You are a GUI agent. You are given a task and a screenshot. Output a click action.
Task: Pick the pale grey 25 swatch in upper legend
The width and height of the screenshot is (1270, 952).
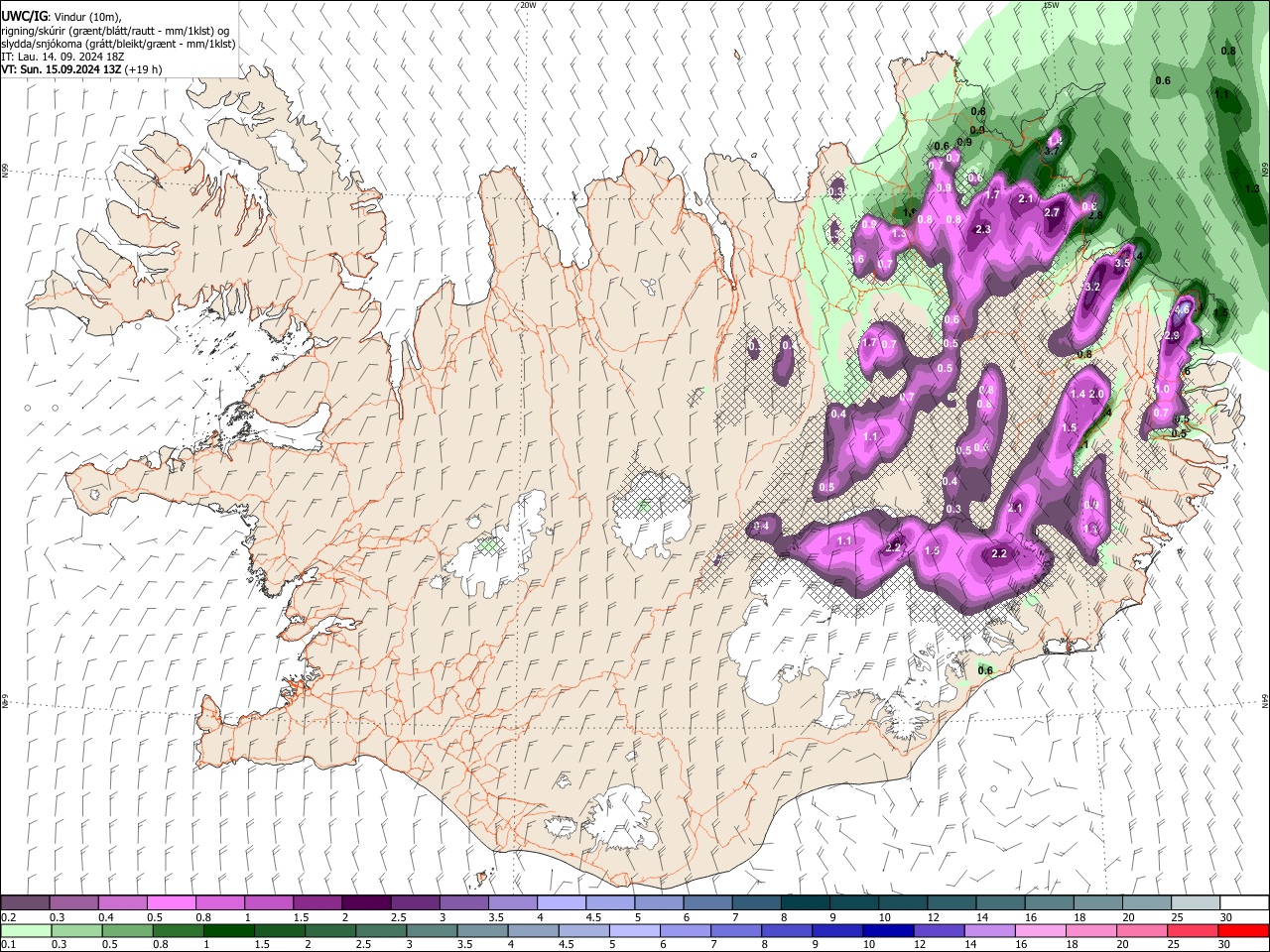1195,903
